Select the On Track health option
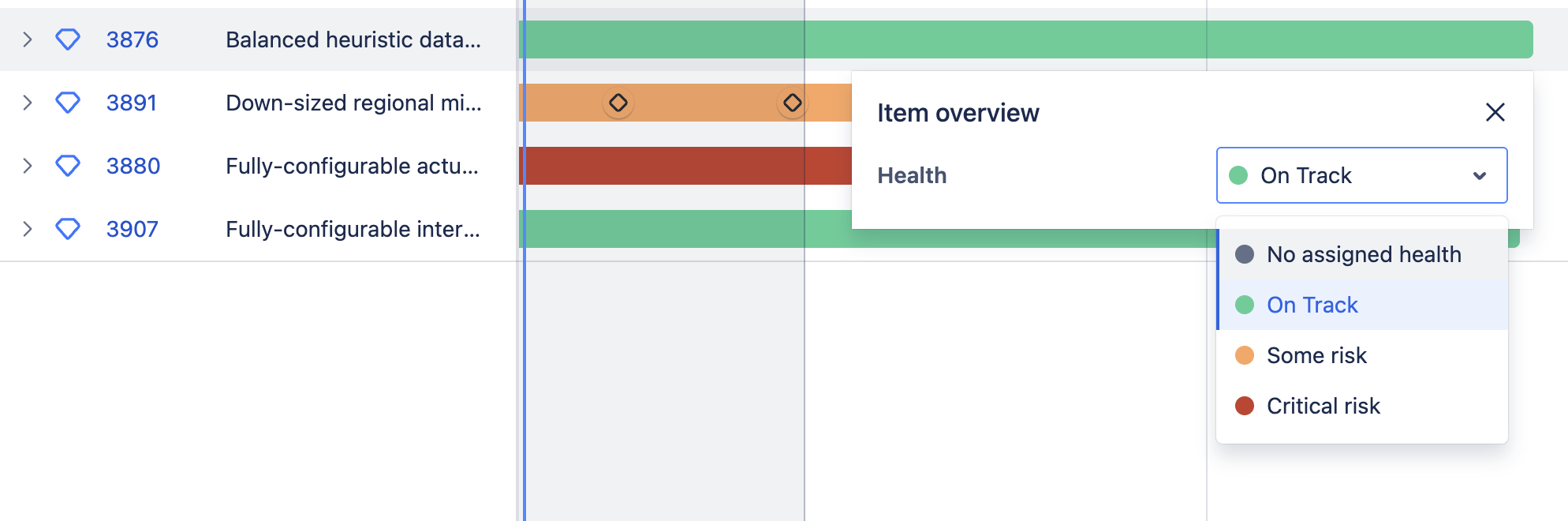The height and width of the screenshot is (521, 1568). point(1311,305)
